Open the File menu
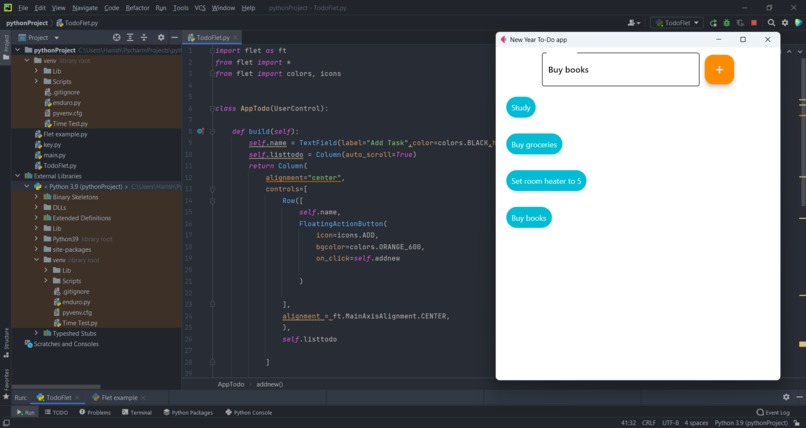The height and width of the screenshot is (428, 806). (x=23, y=8)
